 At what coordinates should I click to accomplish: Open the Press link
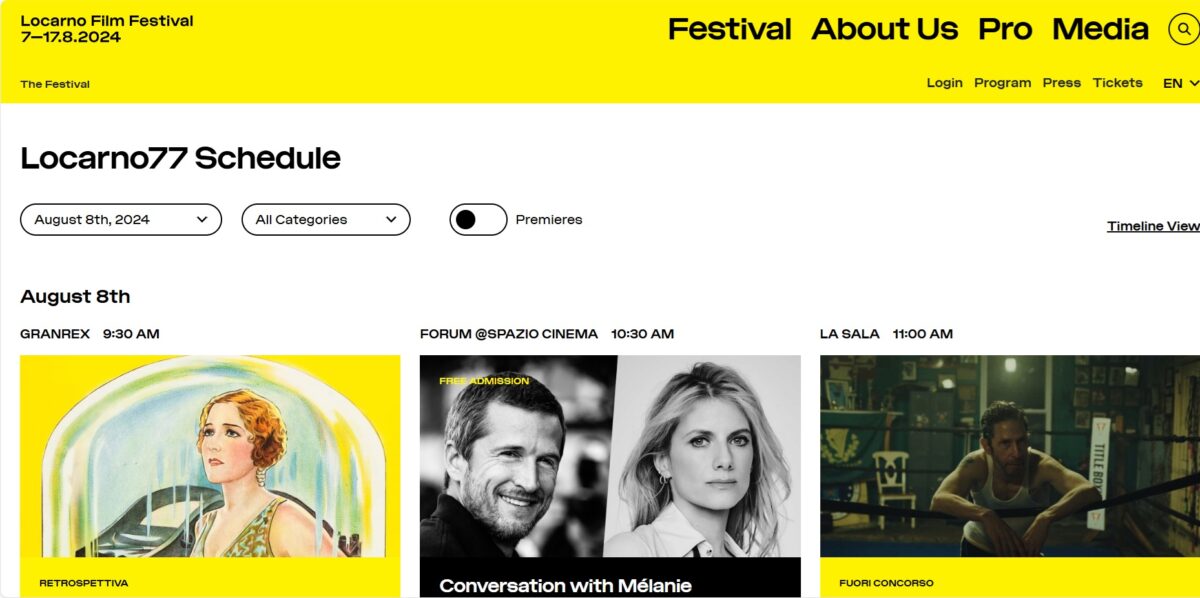(x=1061, y=83)
